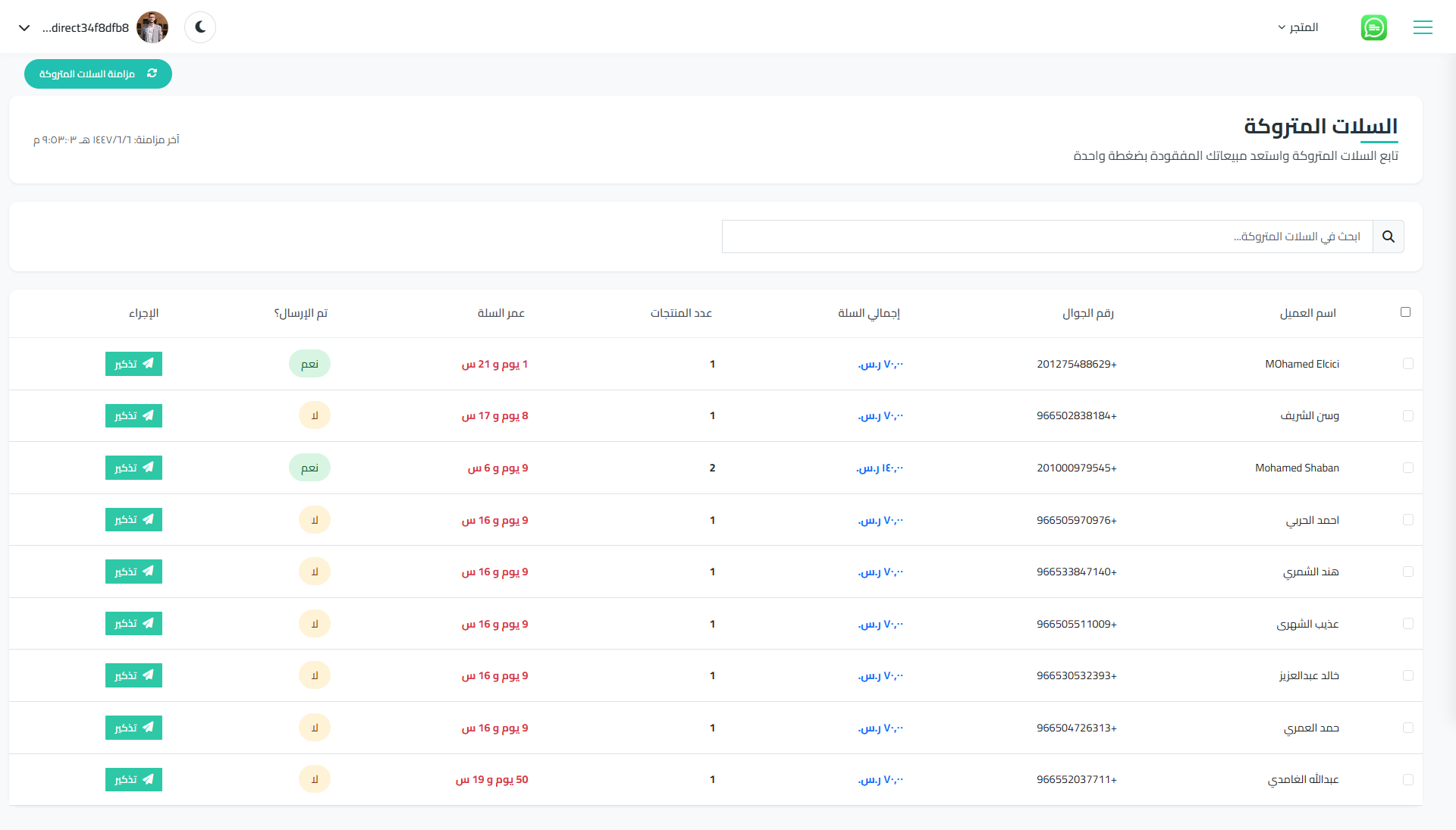Viewport: 1456px width, 830px height.
Task: Toggle dark mode moon icon
Action: coord(200,27)
